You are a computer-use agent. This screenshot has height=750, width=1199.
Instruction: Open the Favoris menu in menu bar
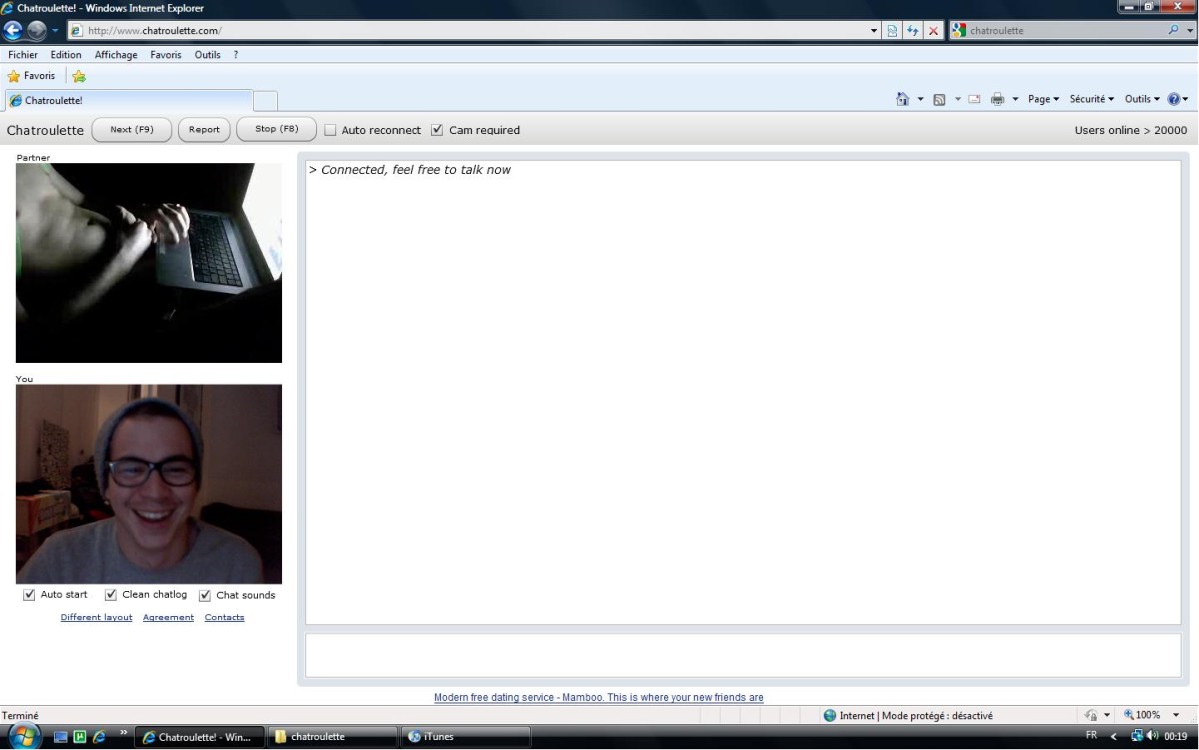(x=166, y=55)
